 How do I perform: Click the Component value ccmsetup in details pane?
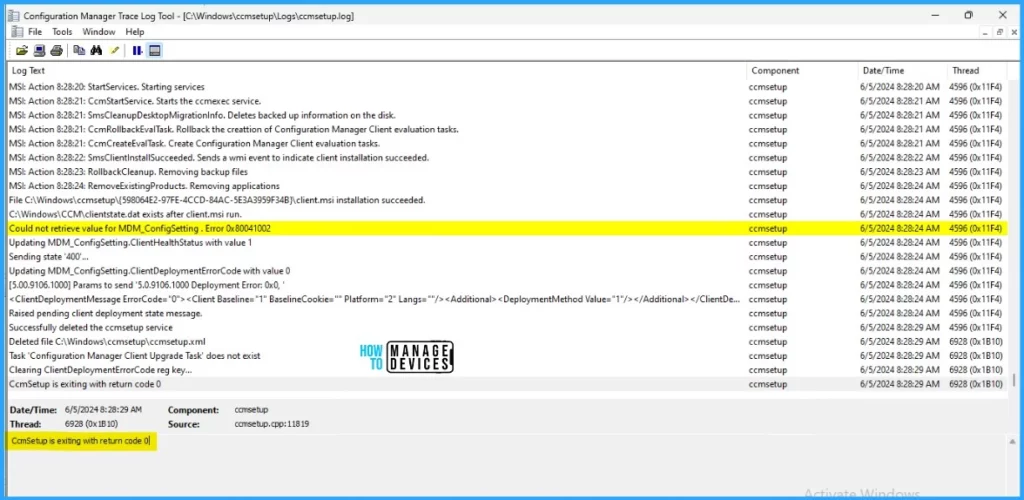click(x=251, y=410)
